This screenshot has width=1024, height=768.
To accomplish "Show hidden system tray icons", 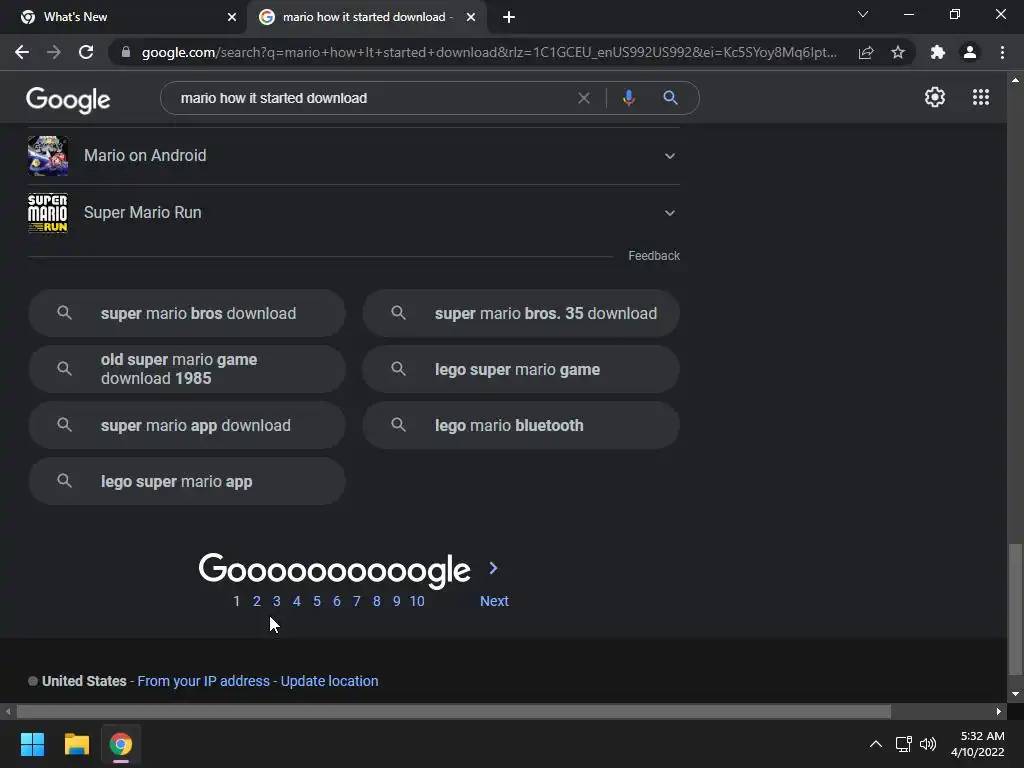I will [x=876, y=744].
